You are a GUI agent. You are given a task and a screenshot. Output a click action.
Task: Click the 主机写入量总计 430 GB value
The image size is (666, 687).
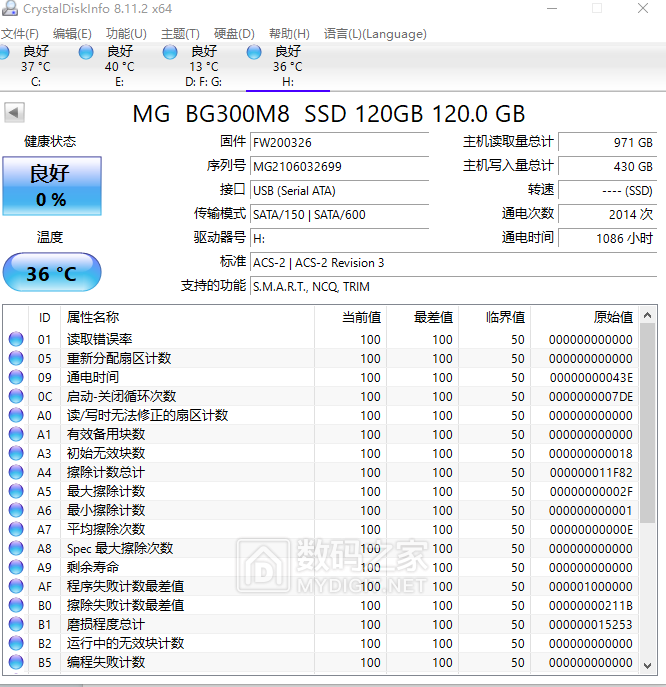pyautogui.click(x=607, y=166)
